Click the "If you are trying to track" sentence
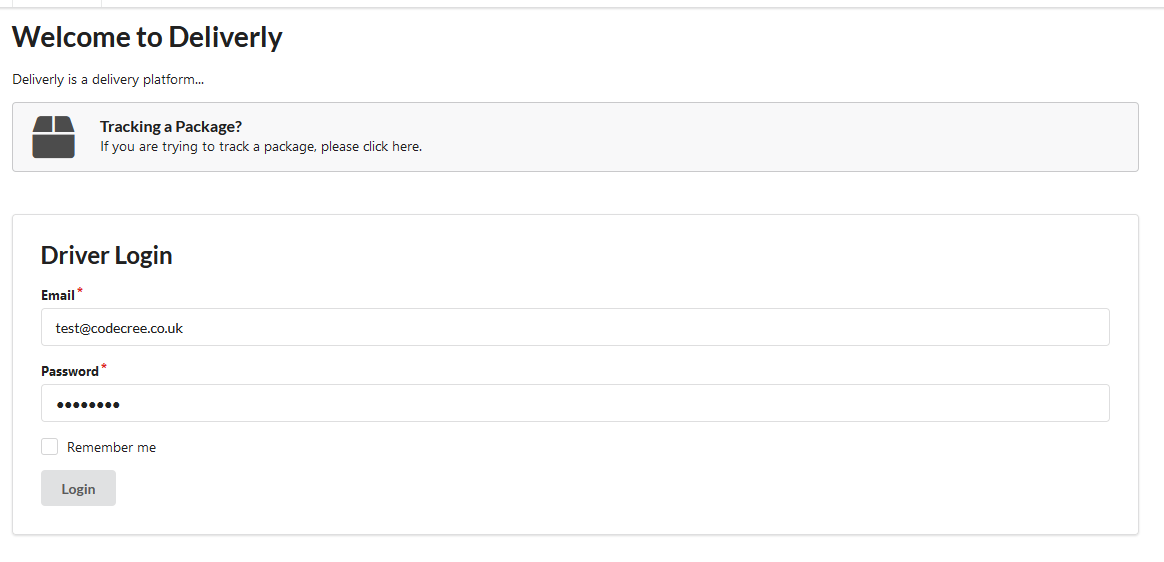1164x562 pixels. [x=230, y=147]
